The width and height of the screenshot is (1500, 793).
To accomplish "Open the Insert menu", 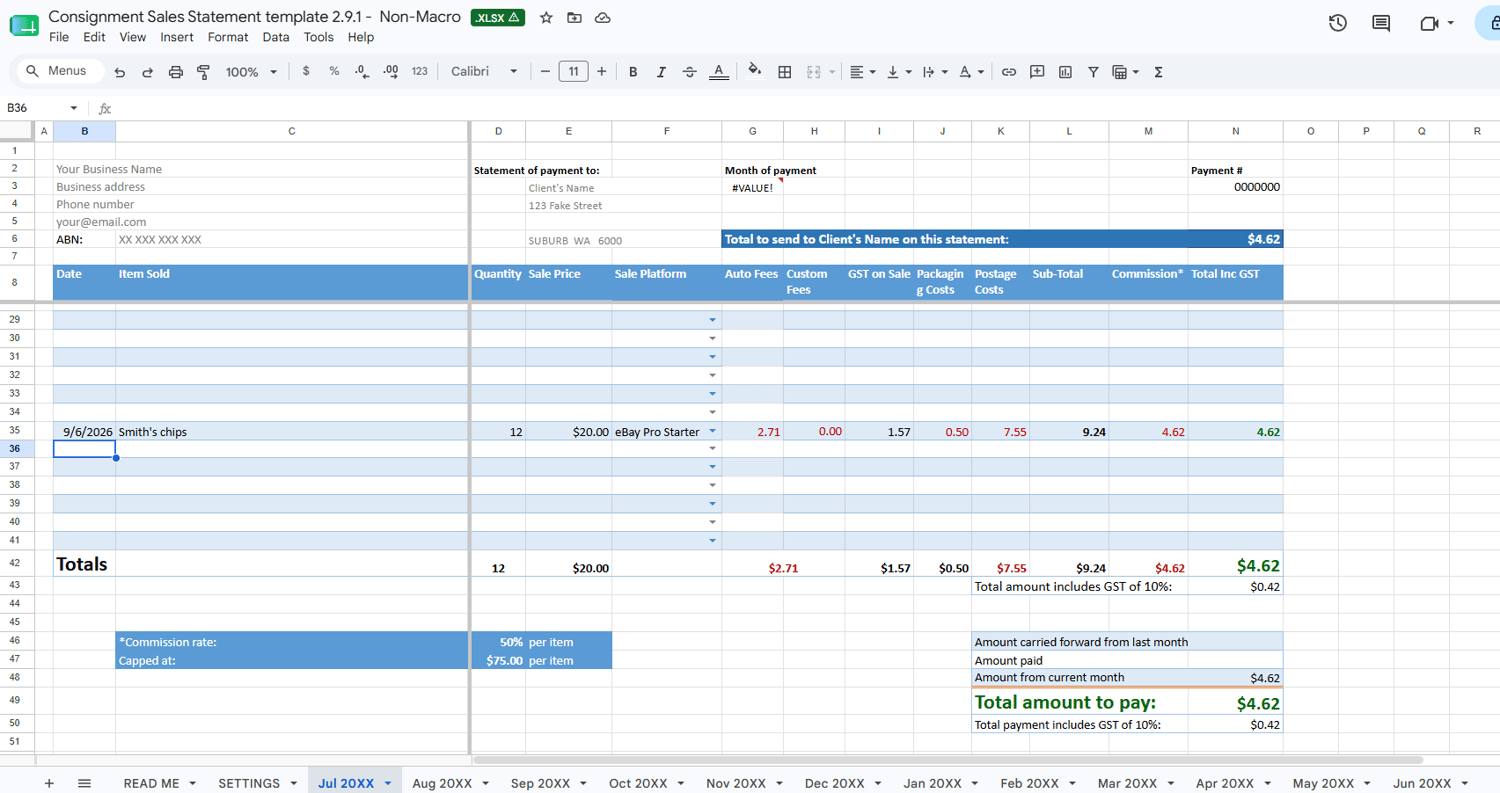I will click(x=177, y=37).
